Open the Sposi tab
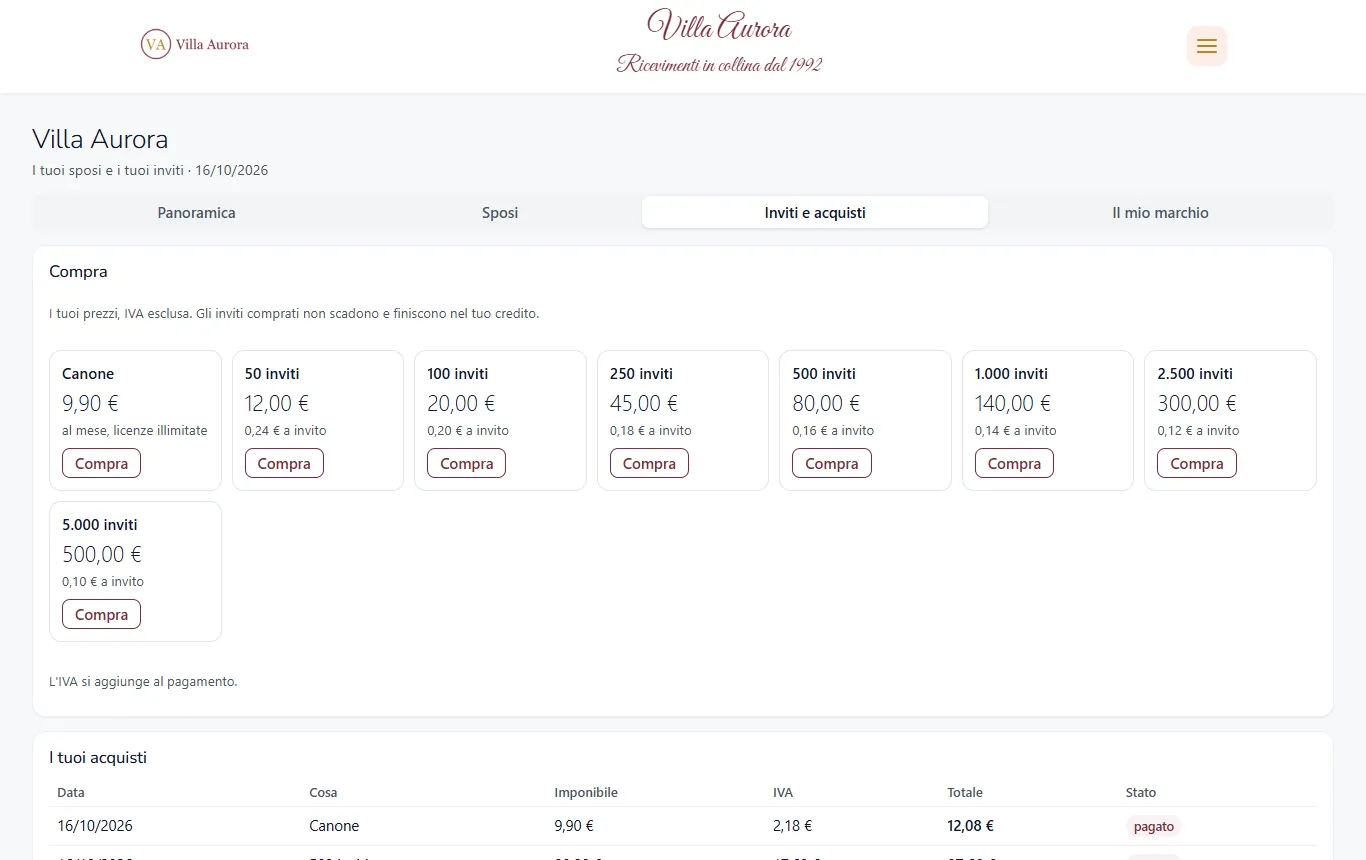Image resolution: width=1366 pixels, height=860 pixels. [500, 213]
